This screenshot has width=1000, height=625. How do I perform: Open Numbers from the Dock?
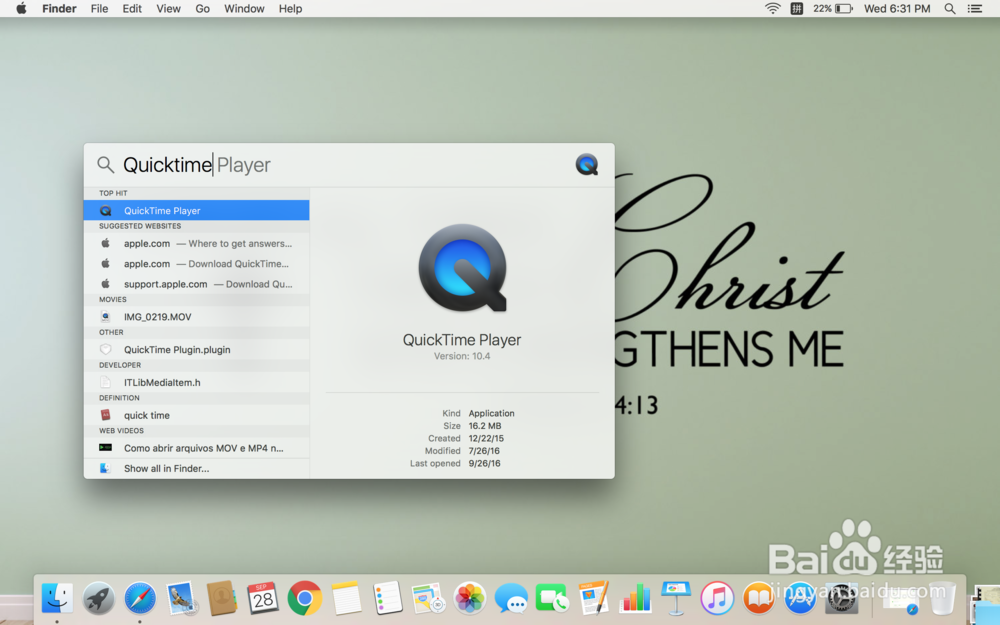point(635,598)
